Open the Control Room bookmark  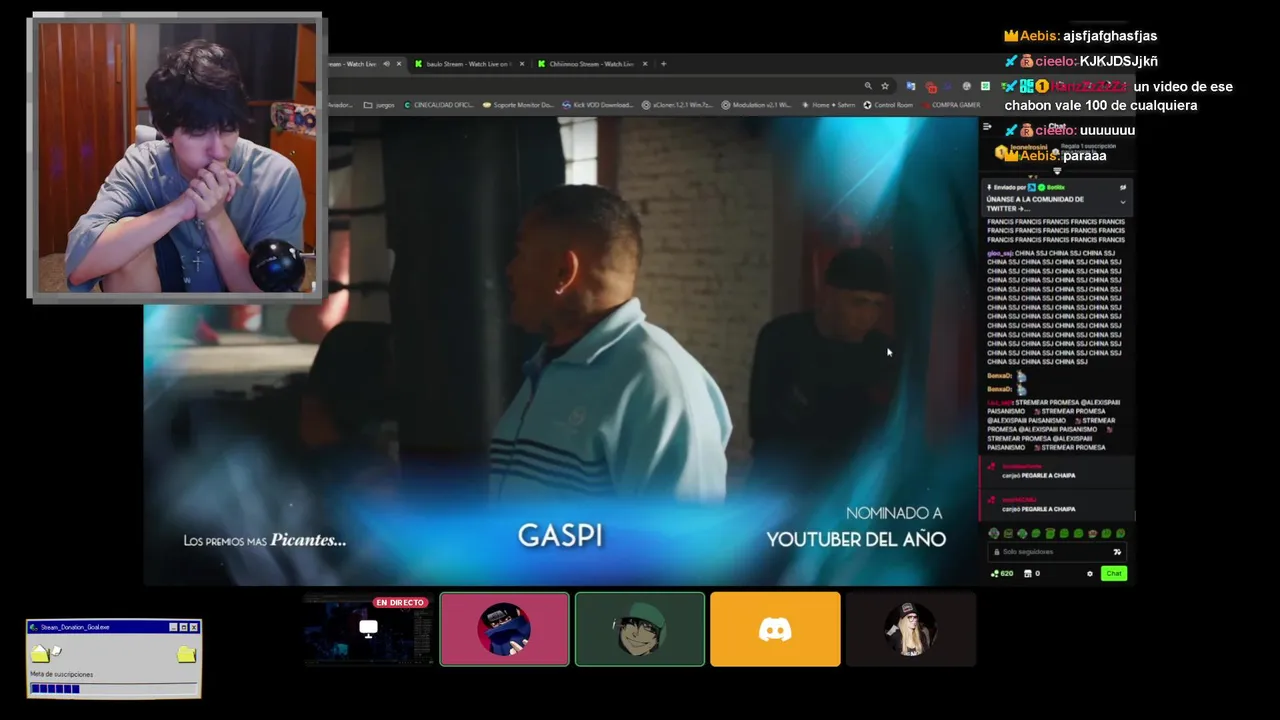point(888,105)
